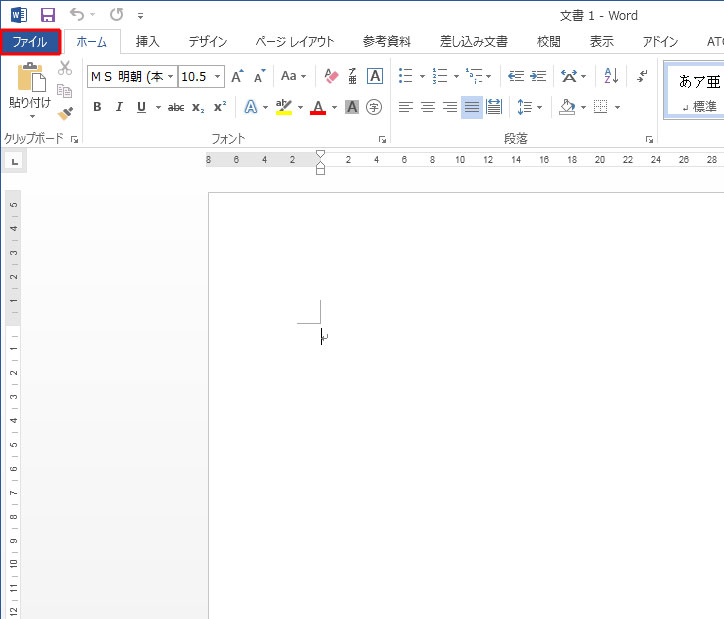Click the Phonetic Guide ruby icon
The width and height of the screenshot is (724, 619).
click(353, 76)
